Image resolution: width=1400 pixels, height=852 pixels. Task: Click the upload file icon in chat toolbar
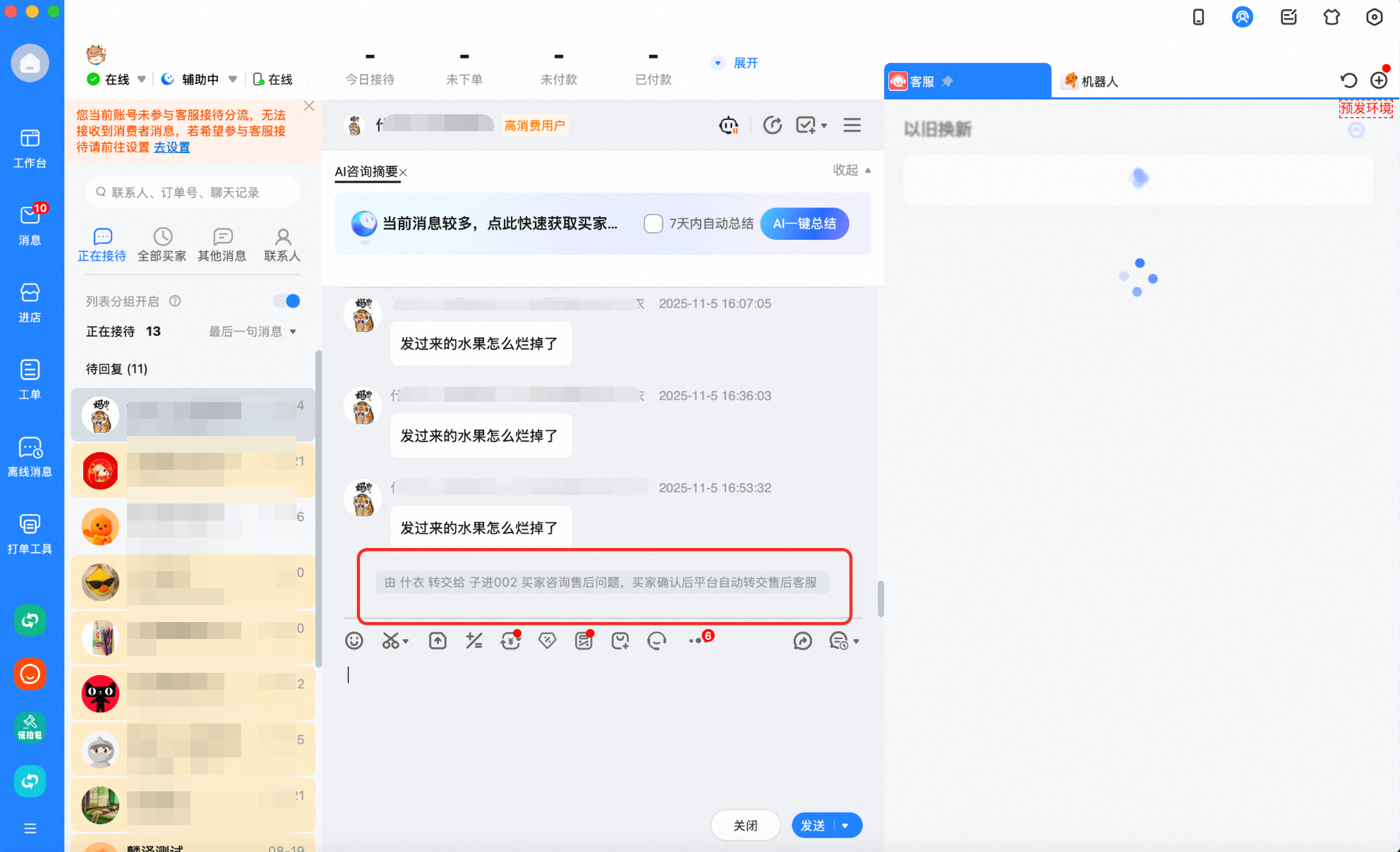pyautogui.click(x=437, y=640)
